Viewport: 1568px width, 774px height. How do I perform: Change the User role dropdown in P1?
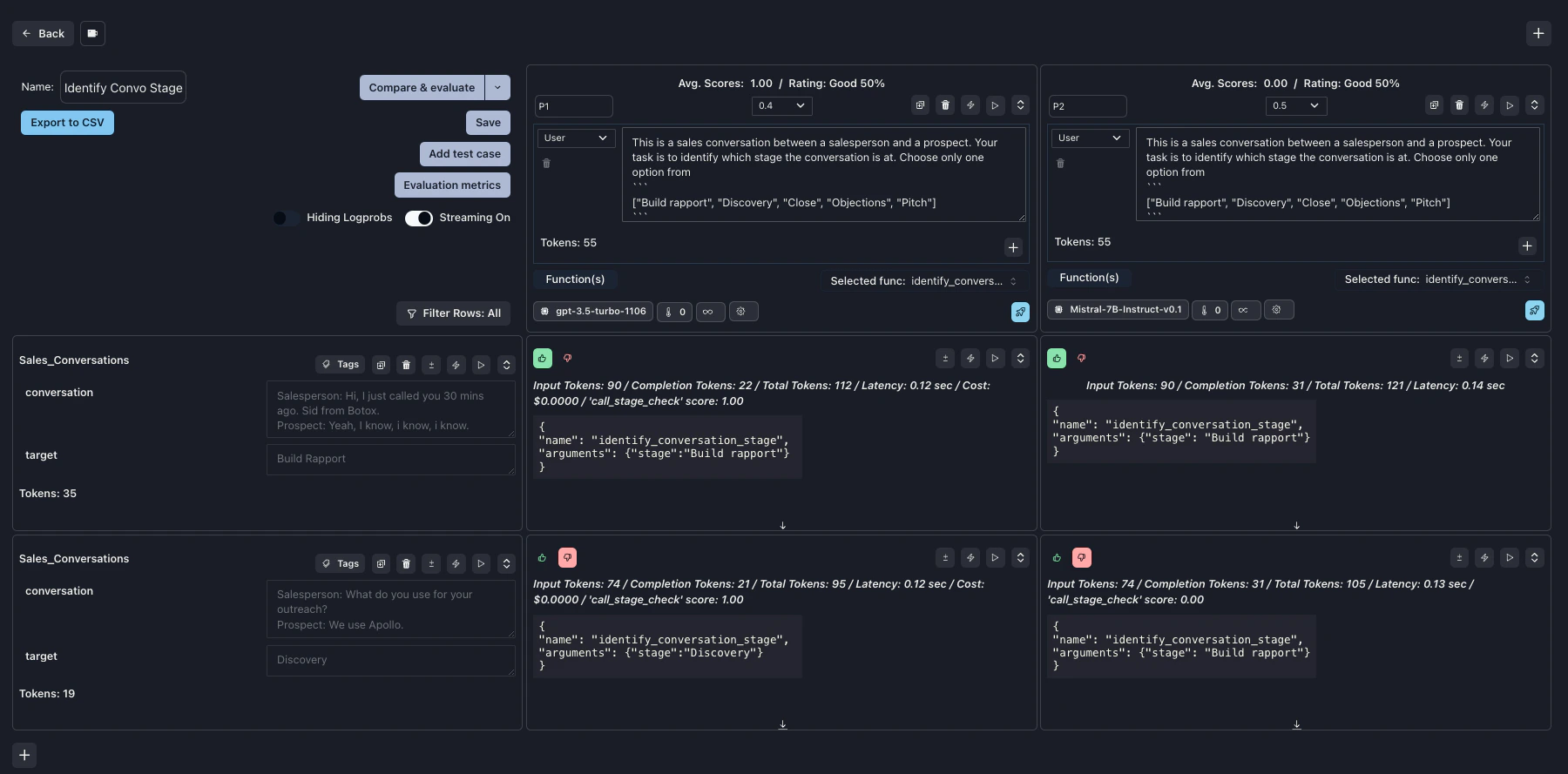coord(576,138)
